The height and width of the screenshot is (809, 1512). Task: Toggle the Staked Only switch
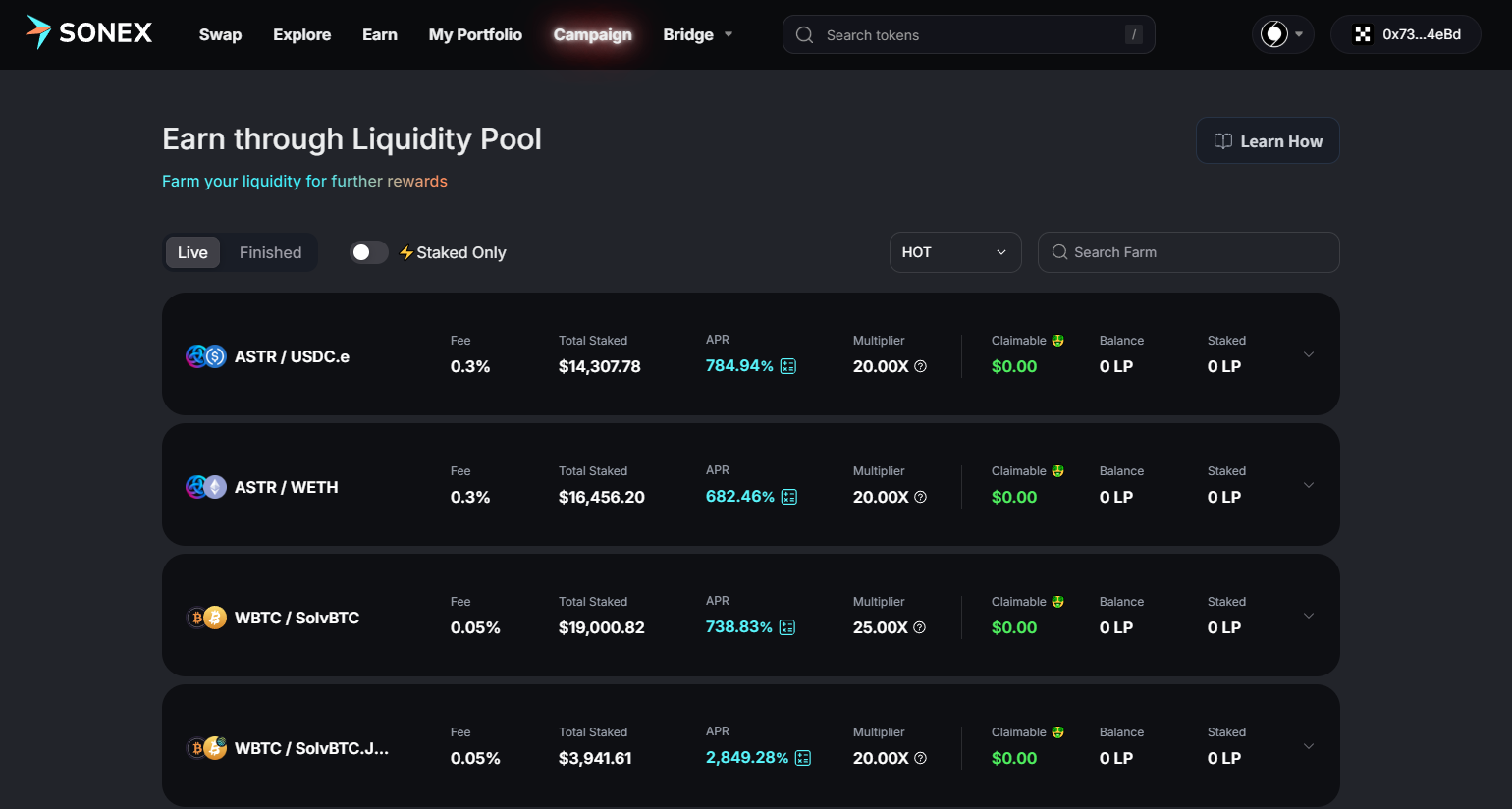(369, 252)
